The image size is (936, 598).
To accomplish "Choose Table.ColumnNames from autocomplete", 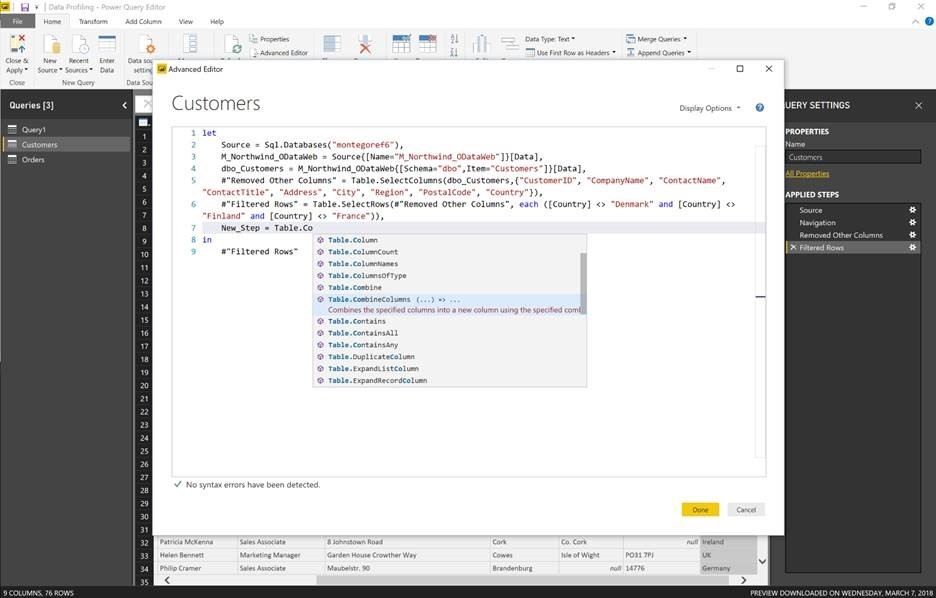I will click(449, 264).
